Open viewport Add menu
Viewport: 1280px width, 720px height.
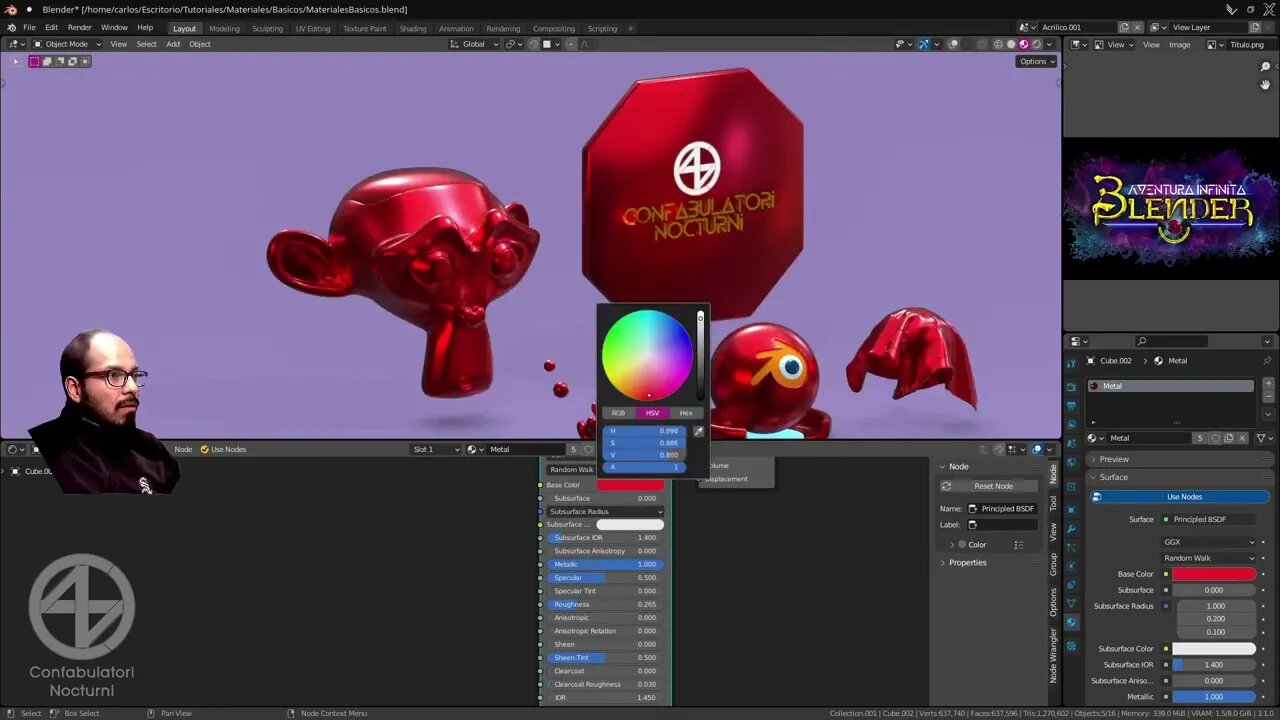173,44
